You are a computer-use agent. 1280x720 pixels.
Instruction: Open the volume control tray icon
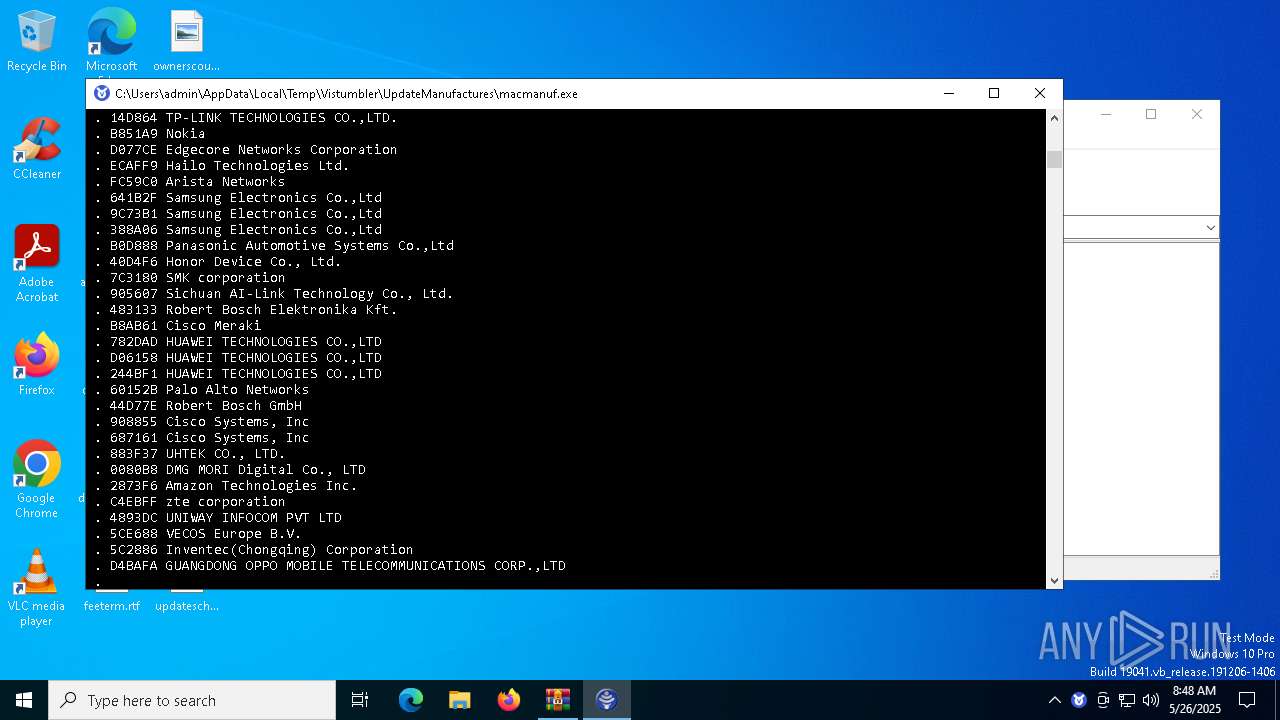tap(1151, 700)
